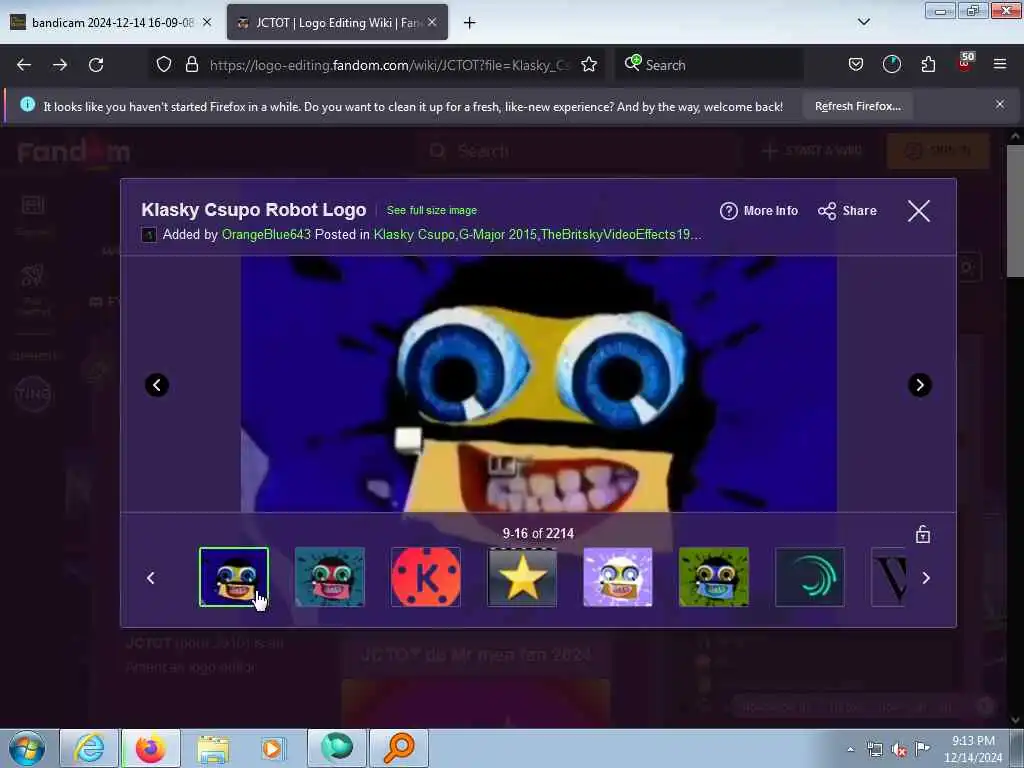Close the bandicam tab
Image resolution: width=1024 pixels, height=768 pixels.
coord(207,22)
